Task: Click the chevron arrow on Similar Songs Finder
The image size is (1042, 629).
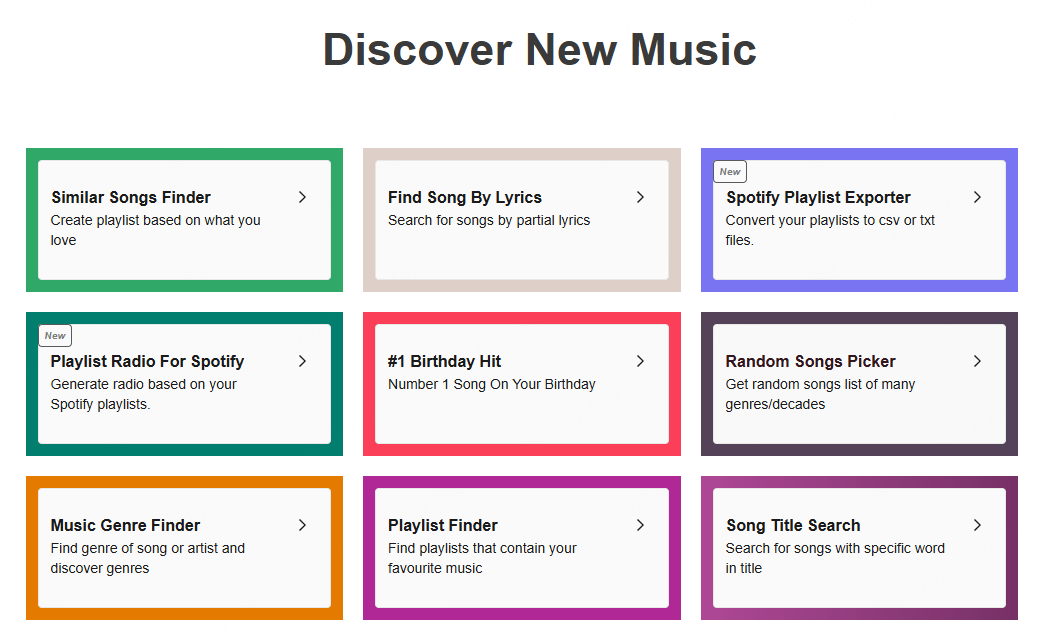Action: pyautogui.click(x=302, y=197)
